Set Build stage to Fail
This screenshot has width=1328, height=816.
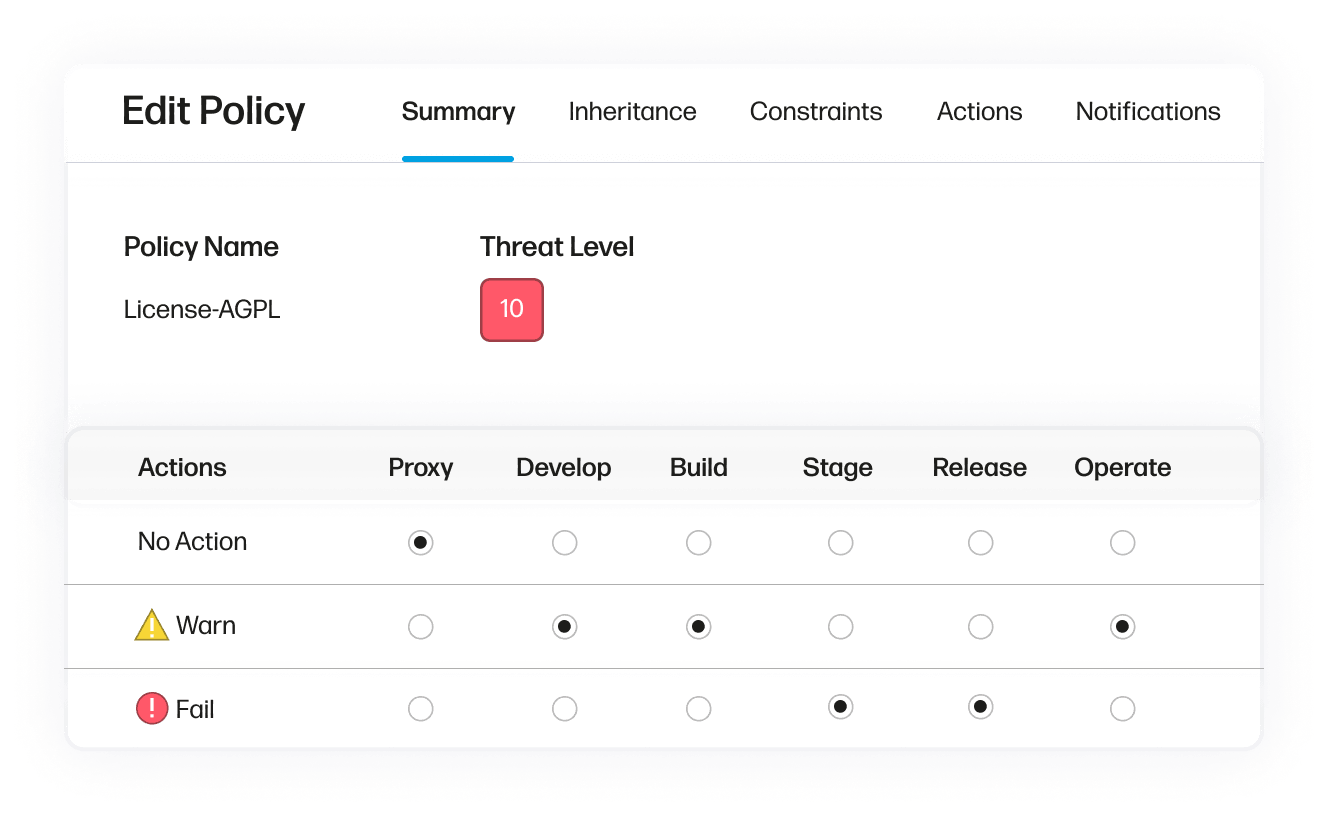(699, 709)
